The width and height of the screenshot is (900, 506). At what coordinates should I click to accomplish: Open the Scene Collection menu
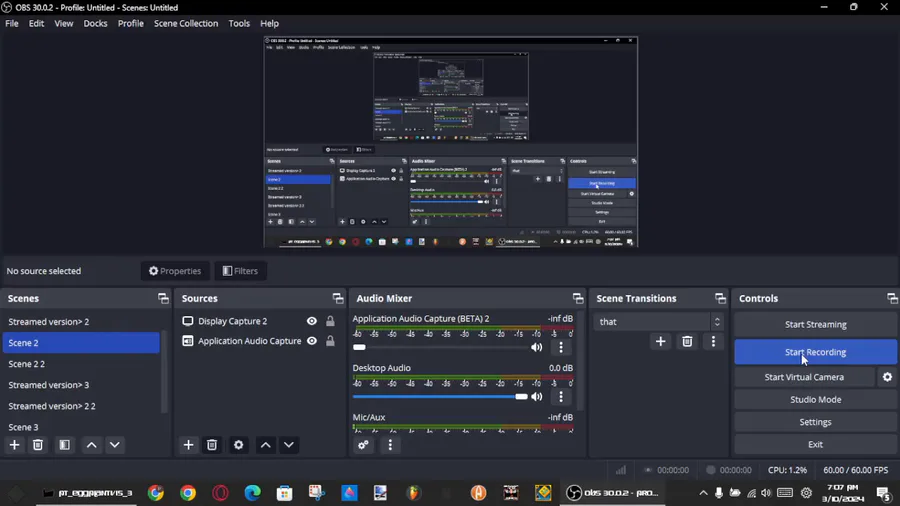186,24
